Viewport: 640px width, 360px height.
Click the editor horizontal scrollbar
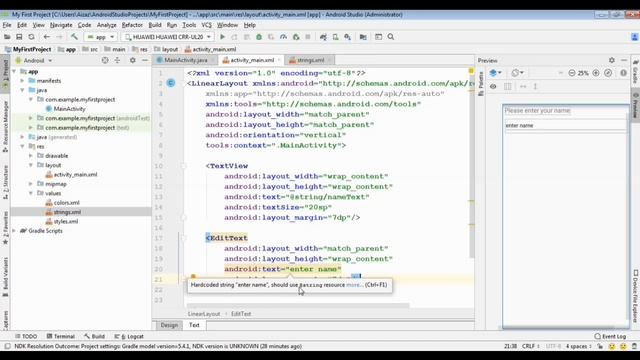tap(298, 305)
